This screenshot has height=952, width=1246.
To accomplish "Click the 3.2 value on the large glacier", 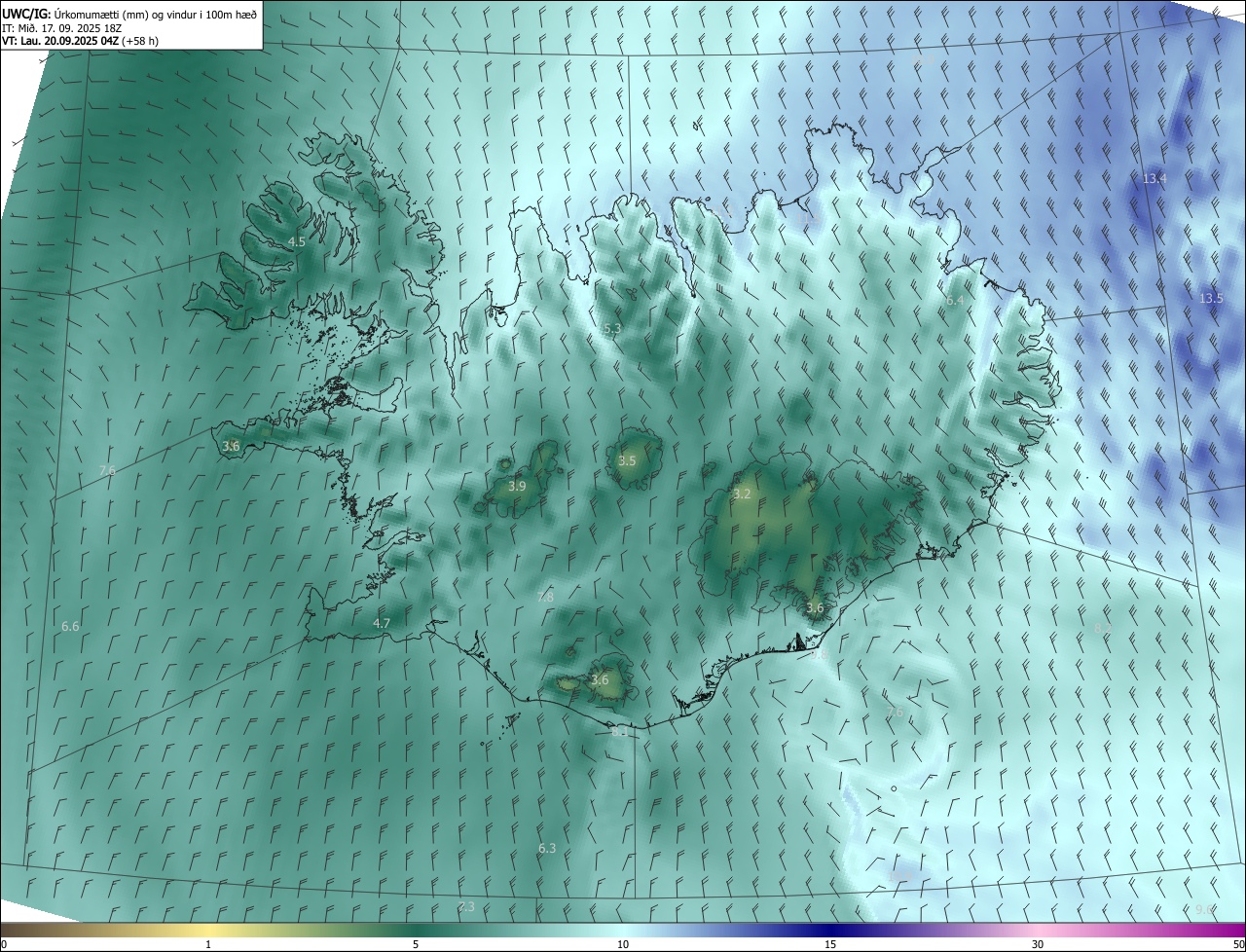I will point(742,494).
